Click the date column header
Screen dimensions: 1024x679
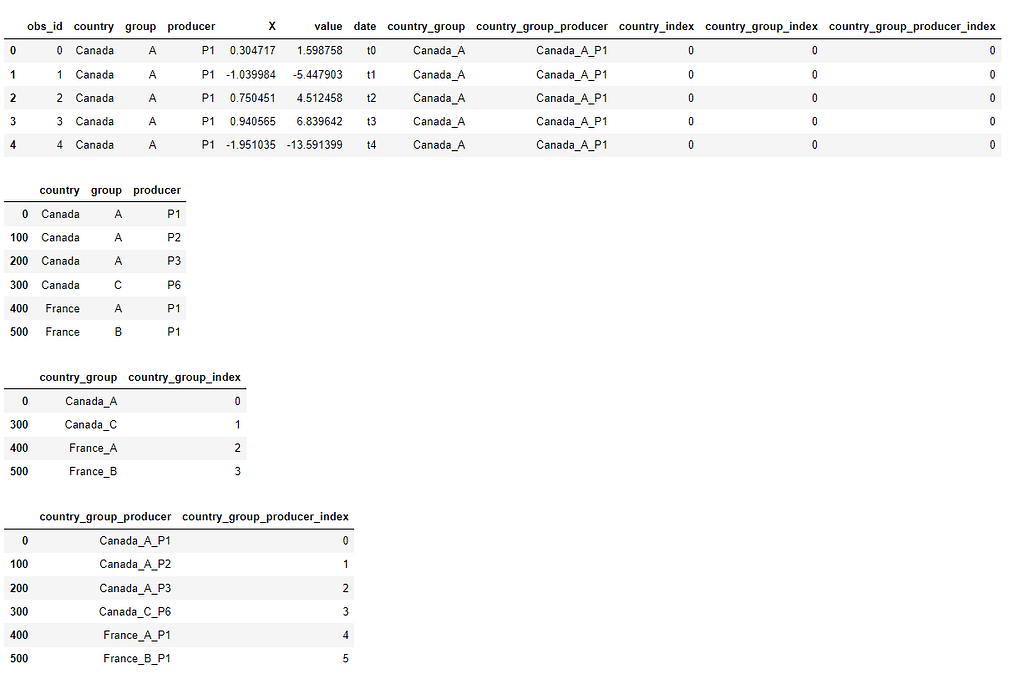[x=364, y=26]
